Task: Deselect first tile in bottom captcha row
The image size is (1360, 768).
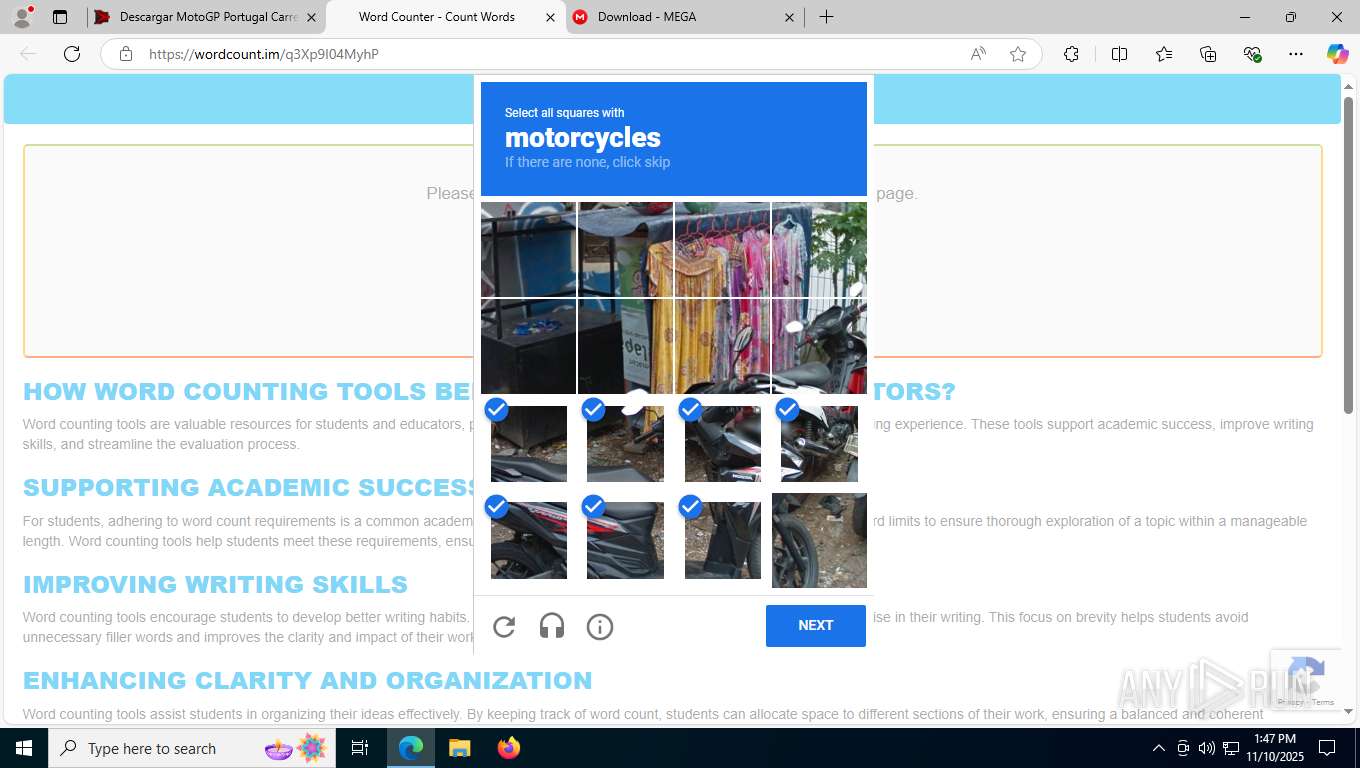Action: [528, 540]
